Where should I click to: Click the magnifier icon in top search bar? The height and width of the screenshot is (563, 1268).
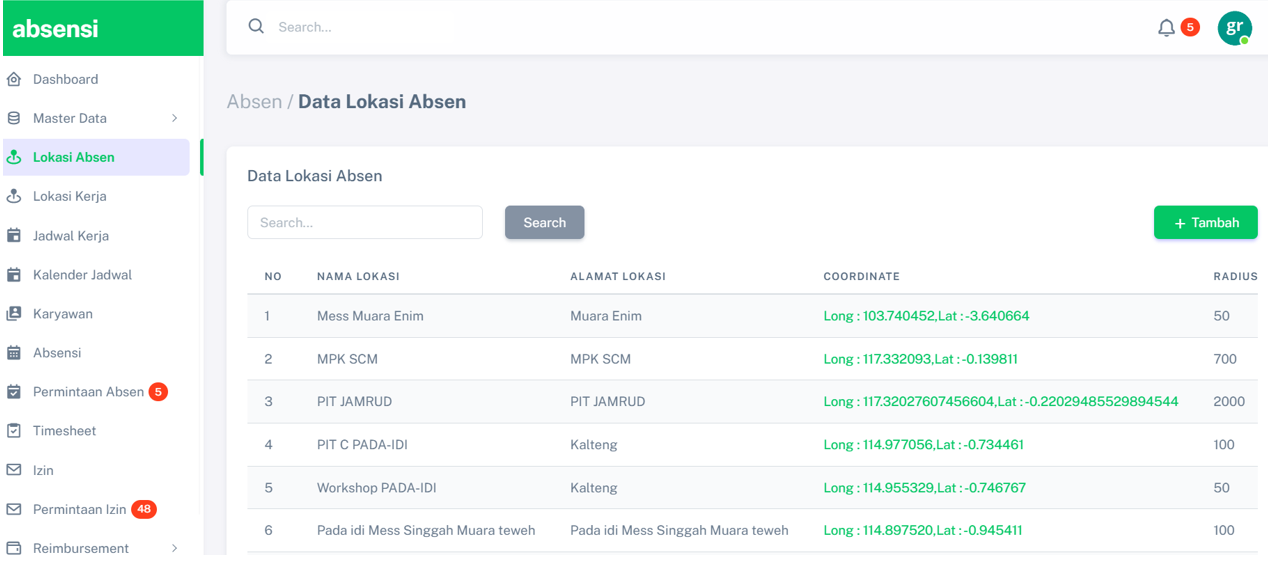256,27
